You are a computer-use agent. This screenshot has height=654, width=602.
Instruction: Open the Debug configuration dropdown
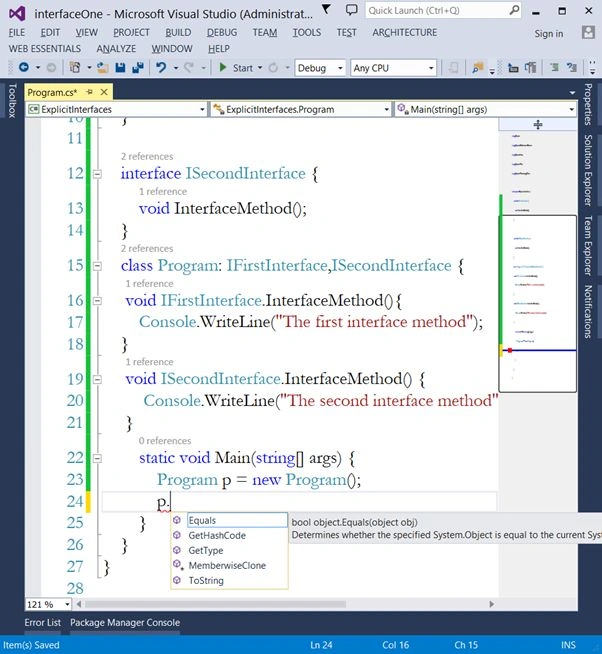pos(320,68)
